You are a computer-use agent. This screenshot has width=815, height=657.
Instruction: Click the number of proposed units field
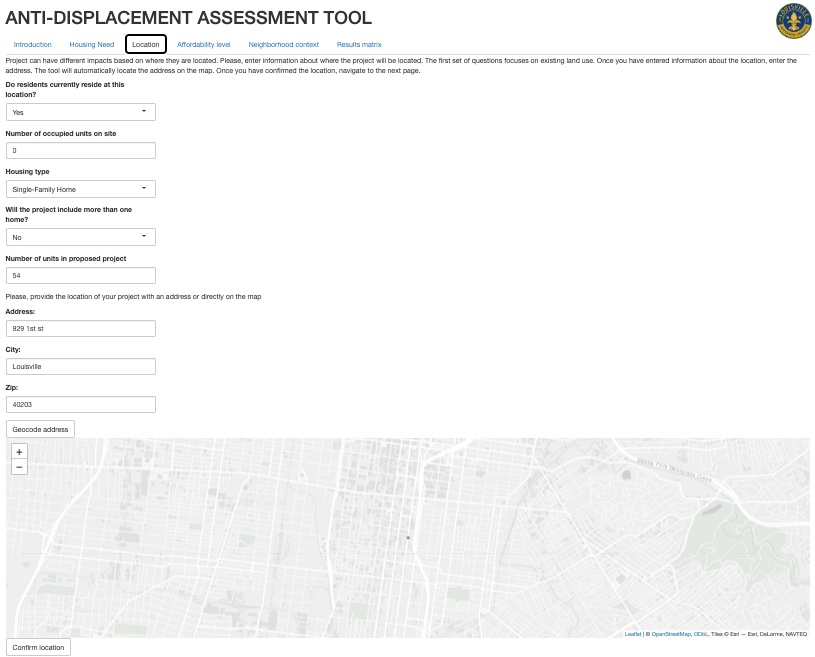80,276
